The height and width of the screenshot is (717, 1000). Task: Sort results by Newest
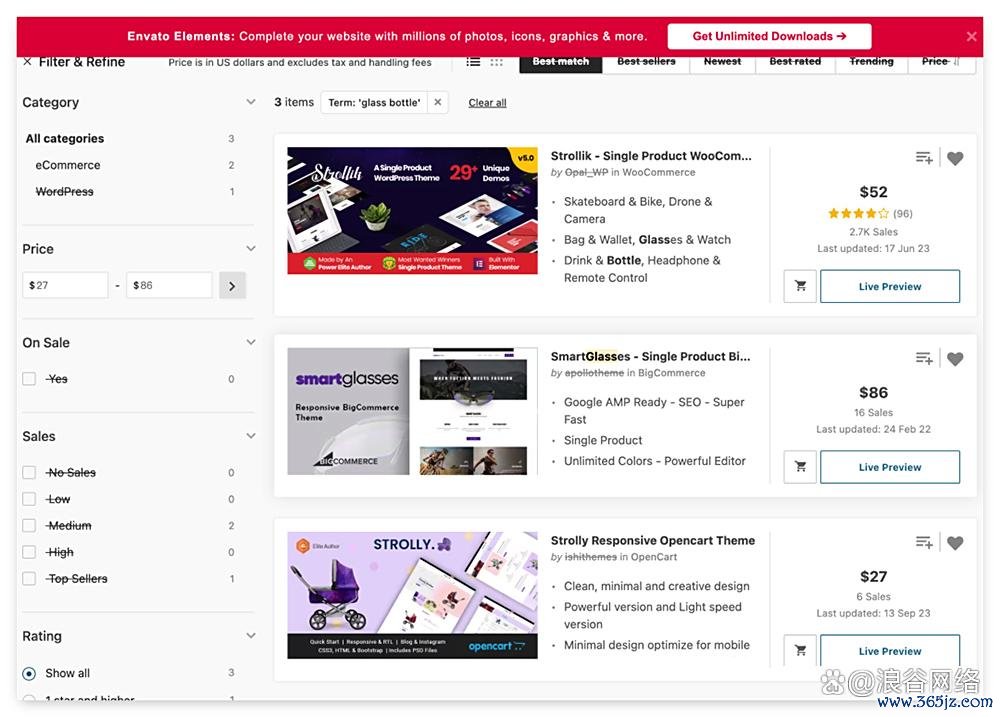pos(722,62)
